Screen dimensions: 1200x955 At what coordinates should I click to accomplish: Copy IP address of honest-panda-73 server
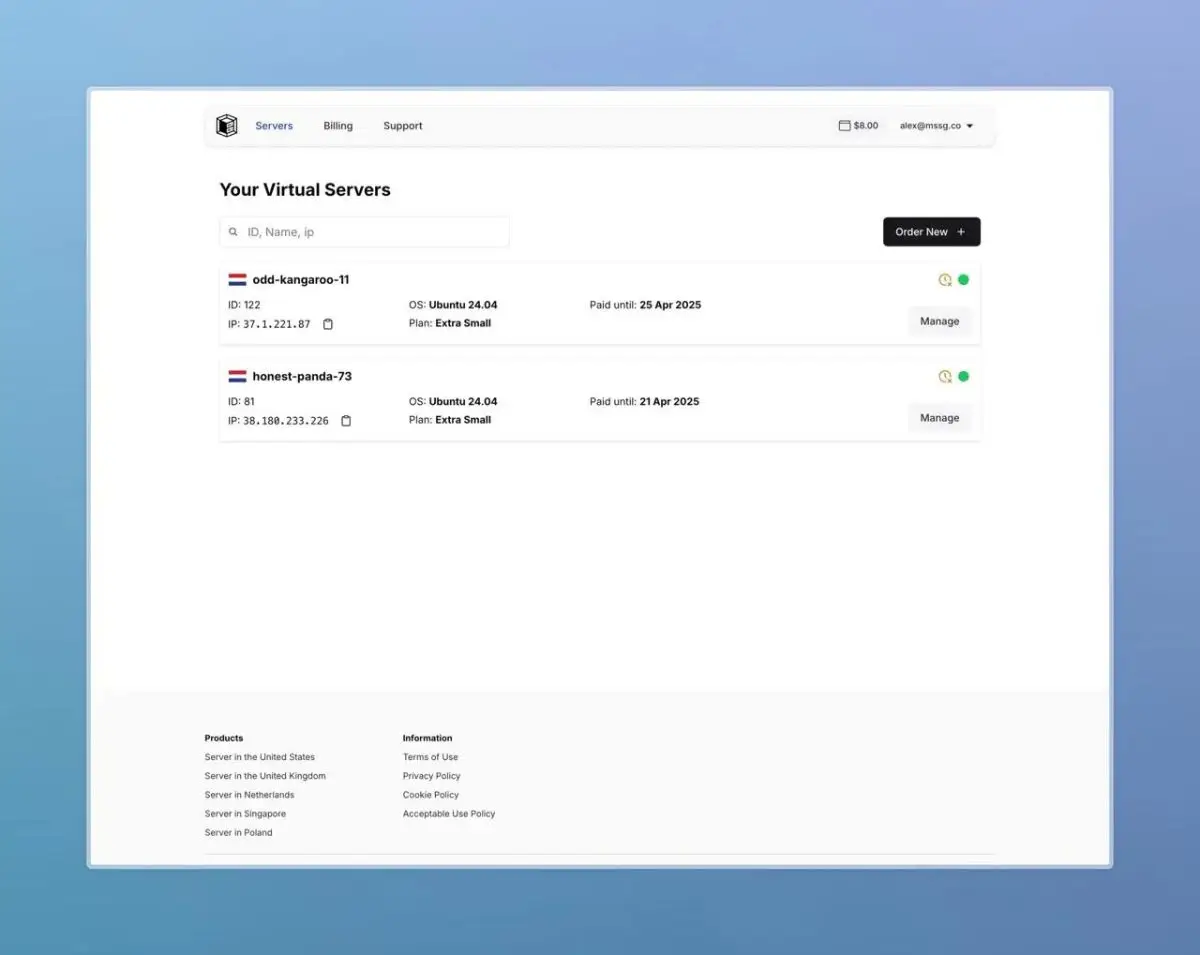pos(346,421)
